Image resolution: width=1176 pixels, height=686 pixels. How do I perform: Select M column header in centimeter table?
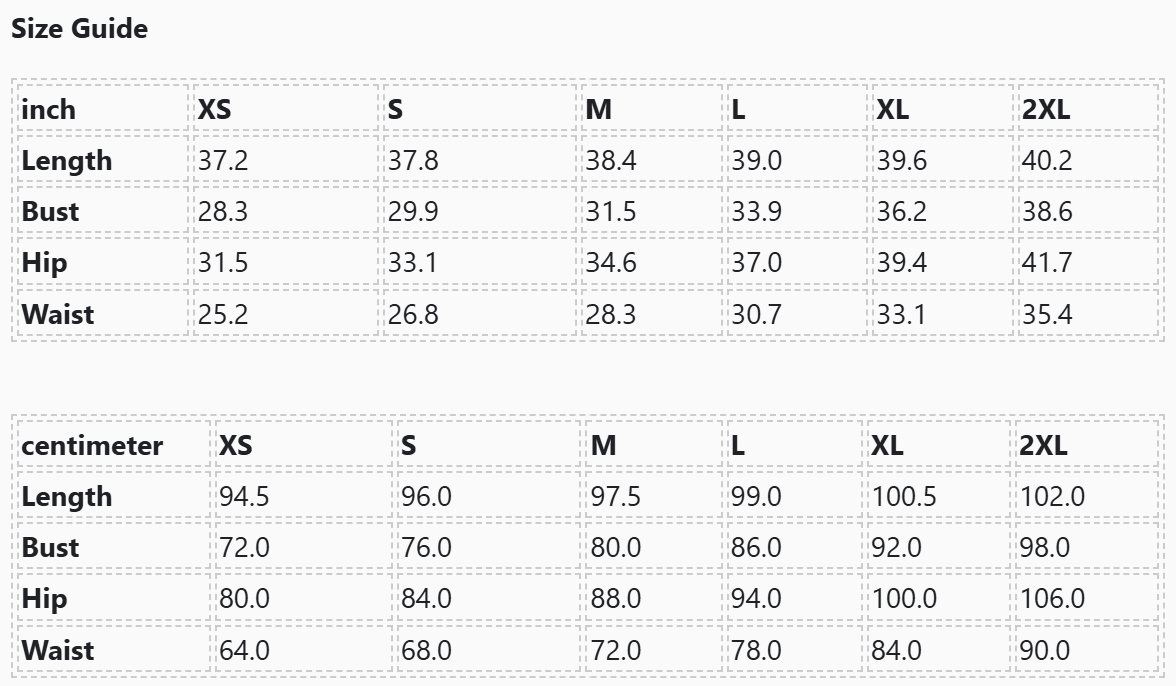(603, 445)
